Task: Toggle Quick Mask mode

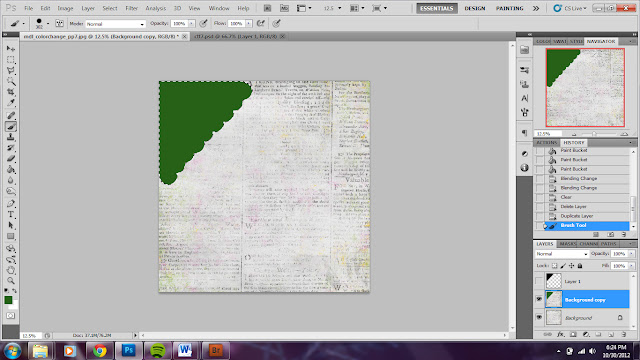Action: 11,316
